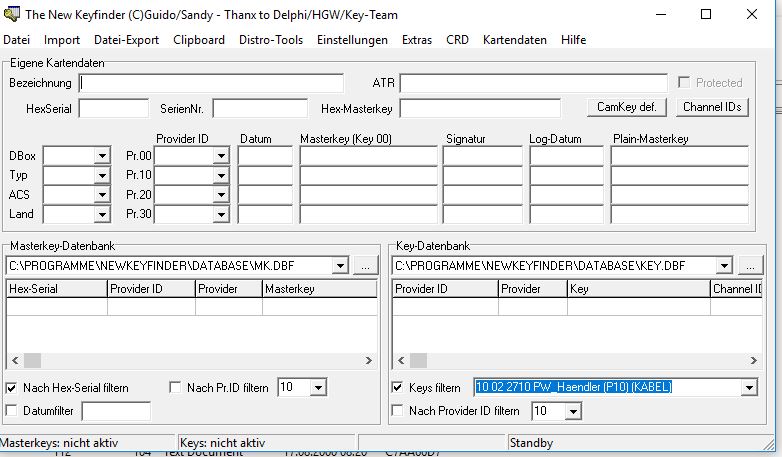Viewport: 782px width, 457px height.
Task: Click browse button next to MK.DBF path
Action: pos(365,266)
